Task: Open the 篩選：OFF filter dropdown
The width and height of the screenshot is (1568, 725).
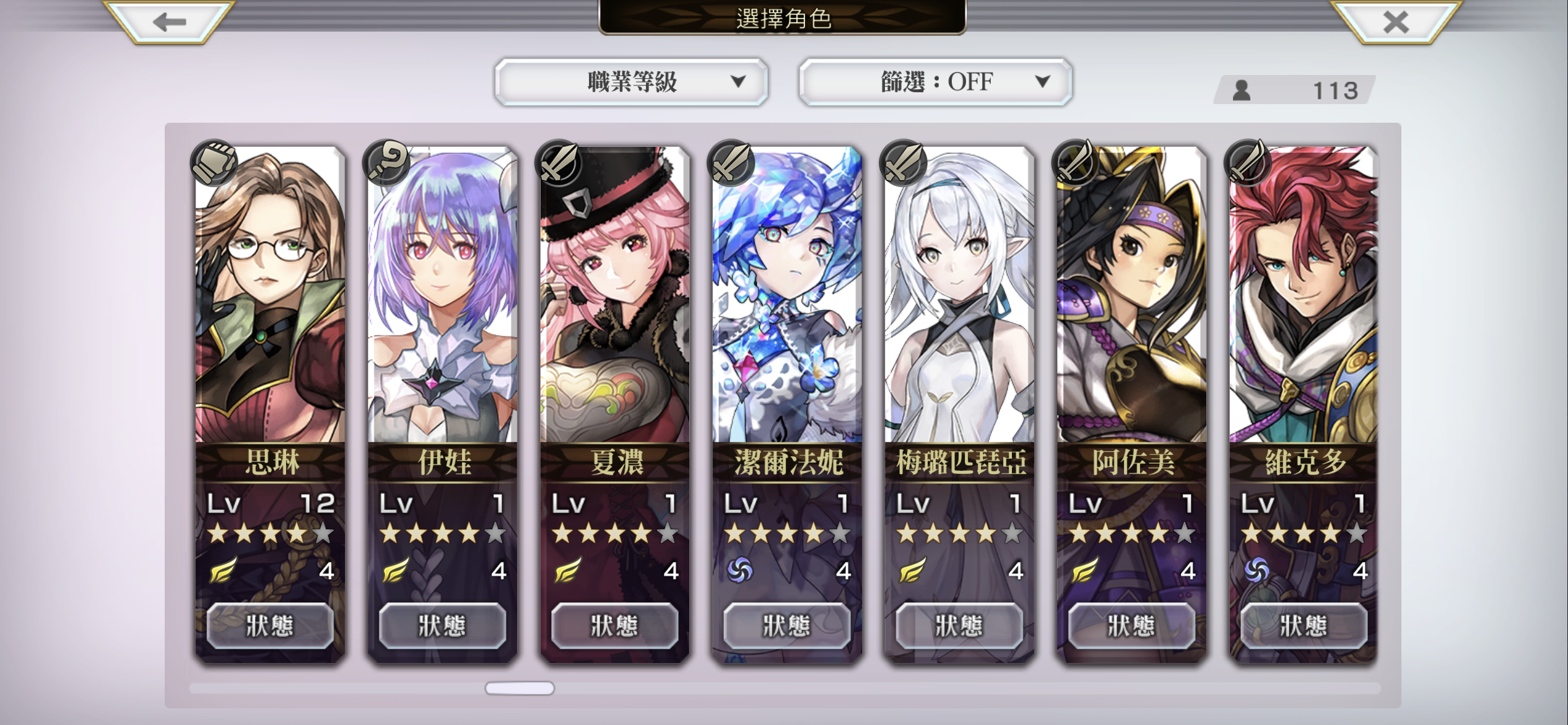Action: click(936, 82)
